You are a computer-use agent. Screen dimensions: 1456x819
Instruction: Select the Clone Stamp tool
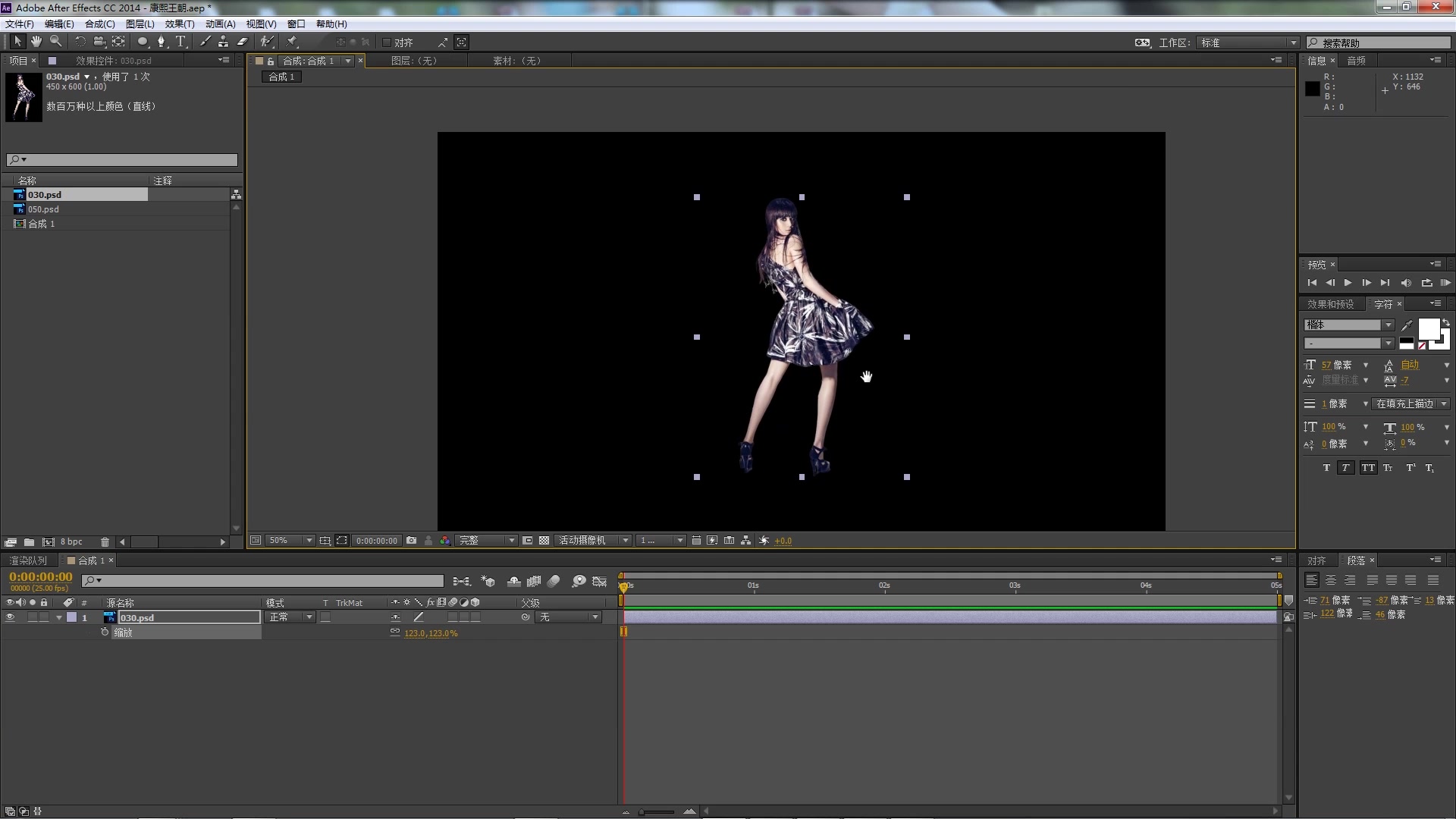point(223,42)
